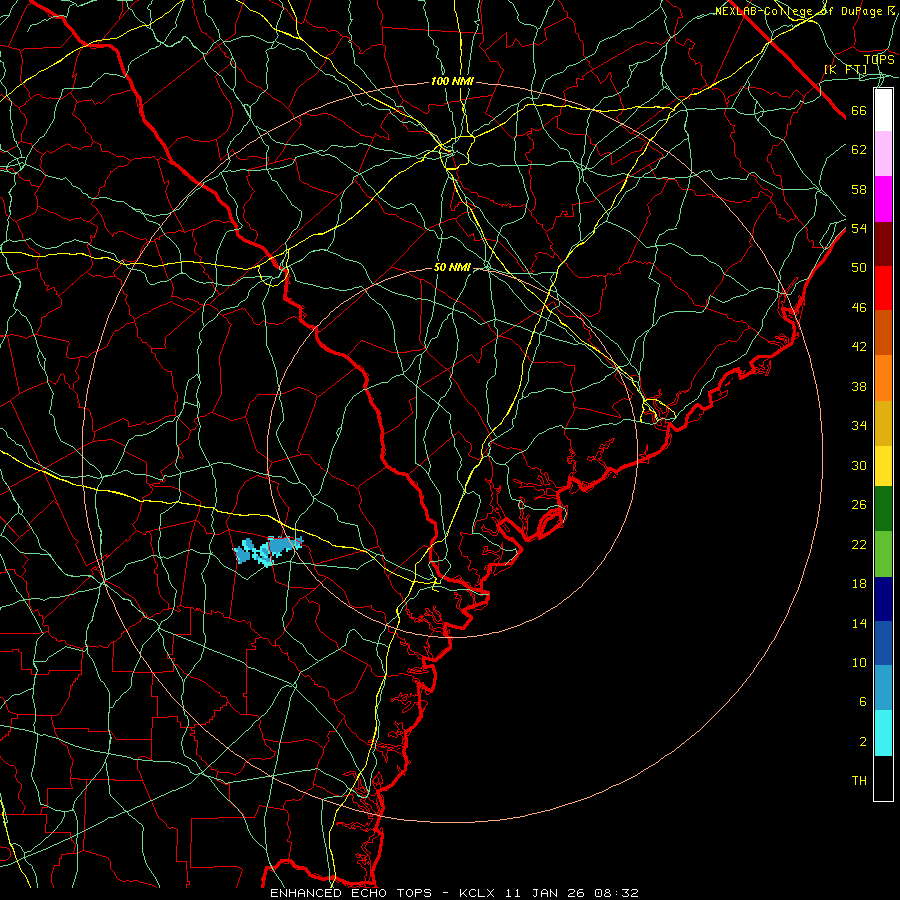
Task: Click the light green legend swatch
Action: tap(883, 554)
